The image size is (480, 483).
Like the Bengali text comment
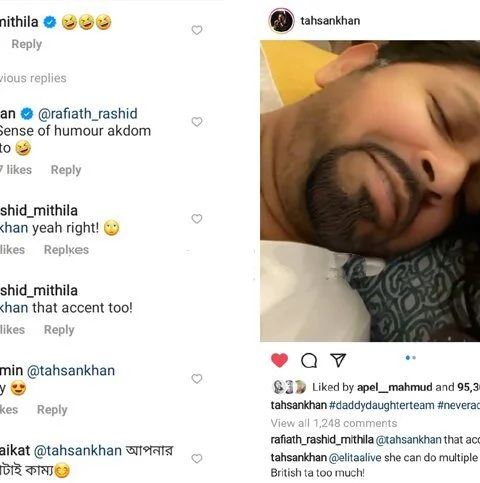click(x=197, y=459)
